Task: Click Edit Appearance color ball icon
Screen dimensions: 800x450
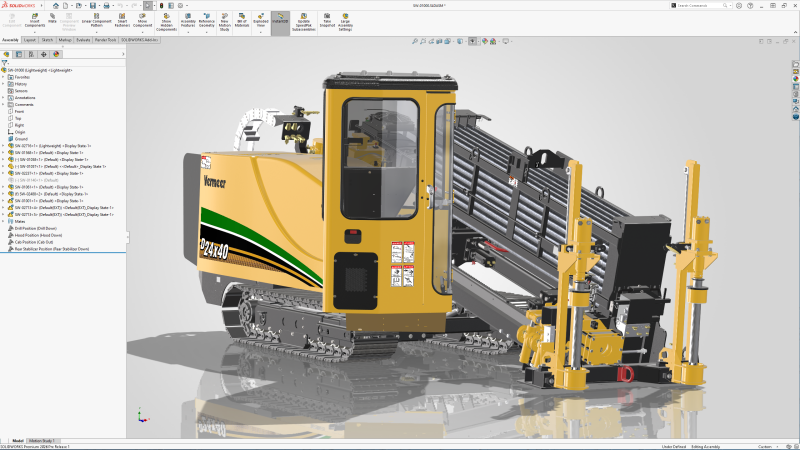Action: (x=485, y=41)
